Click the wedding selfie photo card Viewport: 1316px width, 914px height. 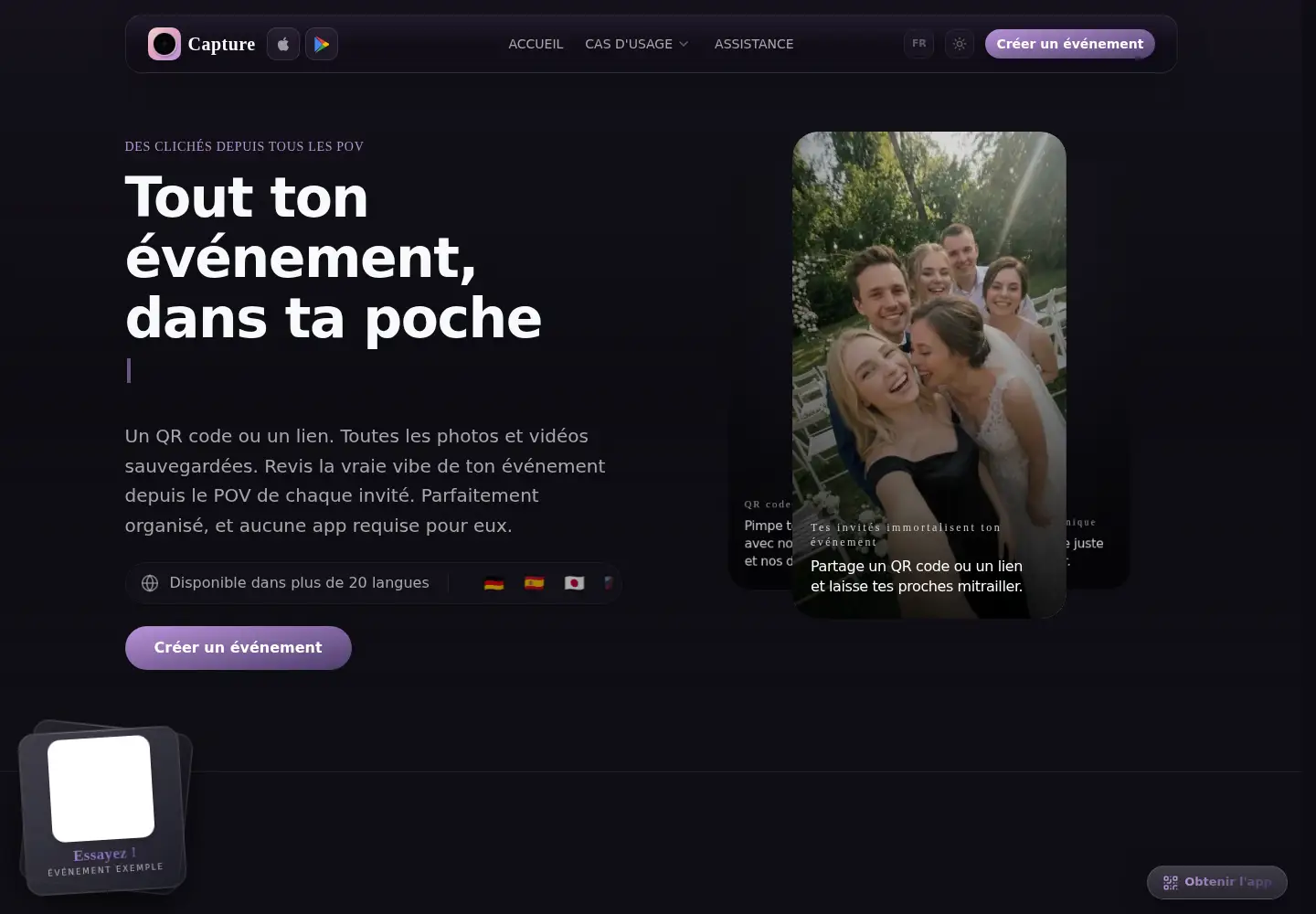coord(929,375)
